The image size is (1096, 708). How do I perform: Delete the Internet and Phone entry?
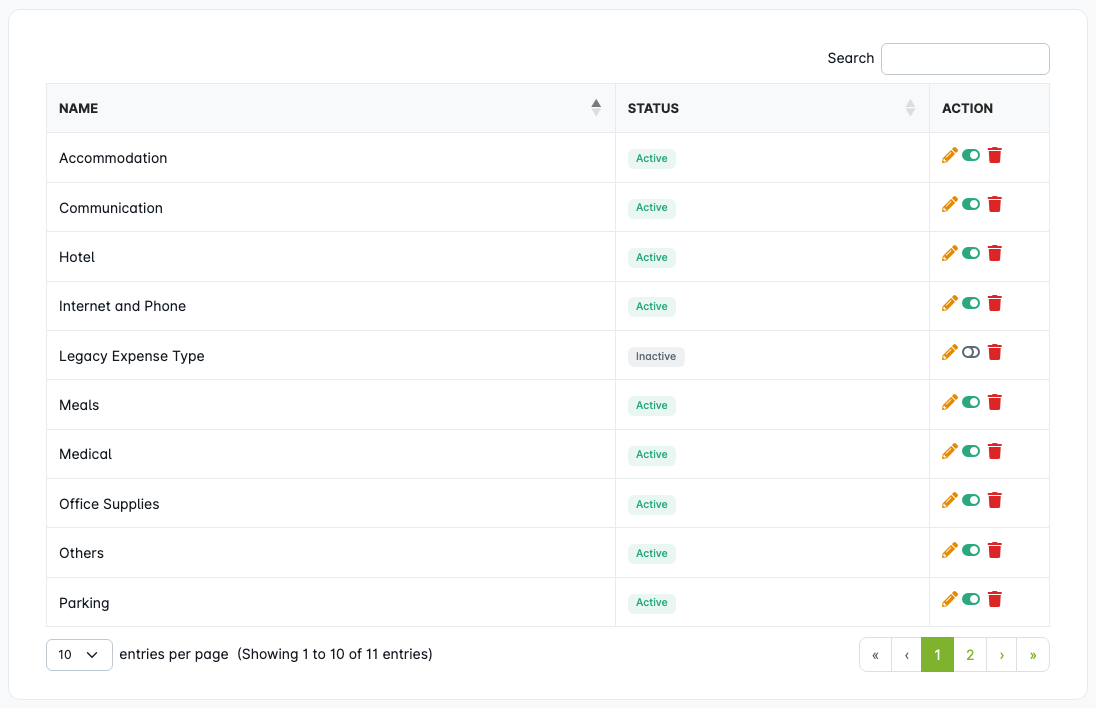[x=994, y=303]
